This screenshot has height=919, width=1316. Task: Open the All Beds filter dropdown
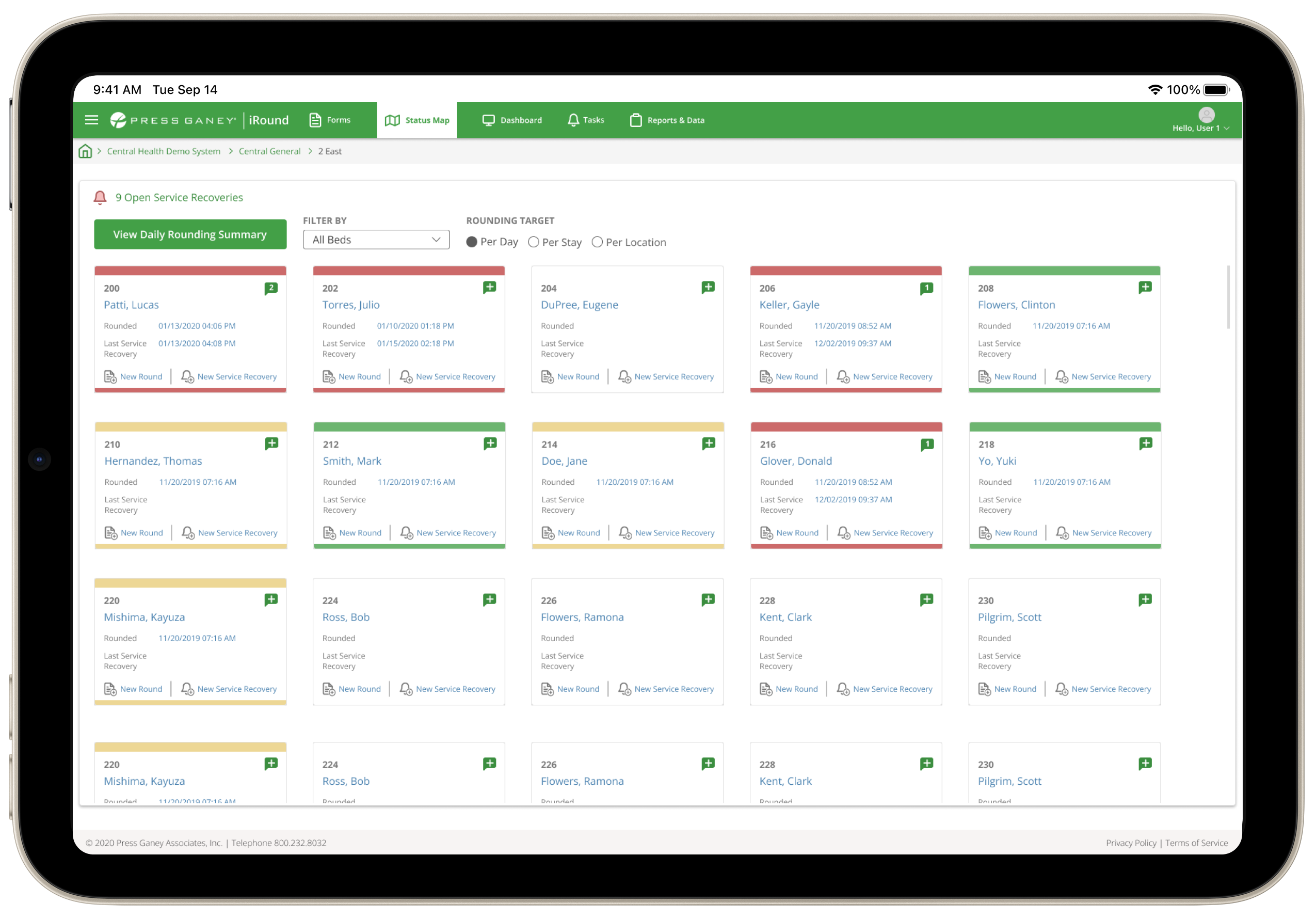tap(376, 240)
